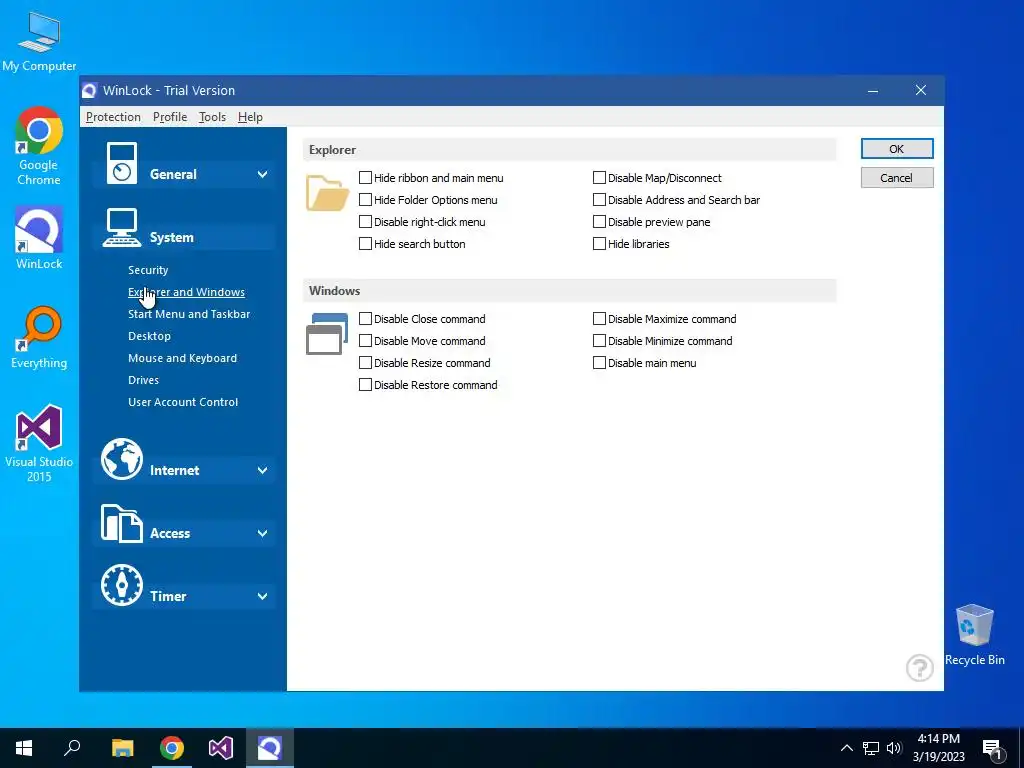Expand Access section chevron
The width and height of the screenshot is (1024, 768).
(x=263, y=534)
